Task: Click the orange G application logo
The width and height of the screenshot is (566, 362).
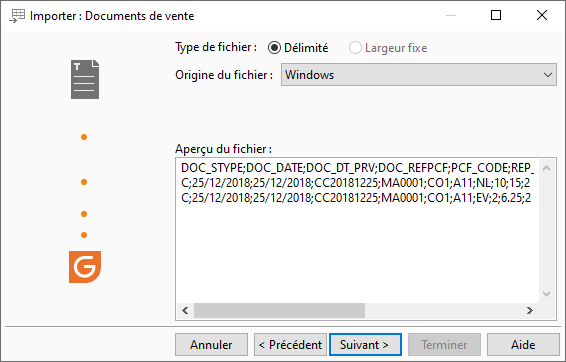Action: (85, 267)
